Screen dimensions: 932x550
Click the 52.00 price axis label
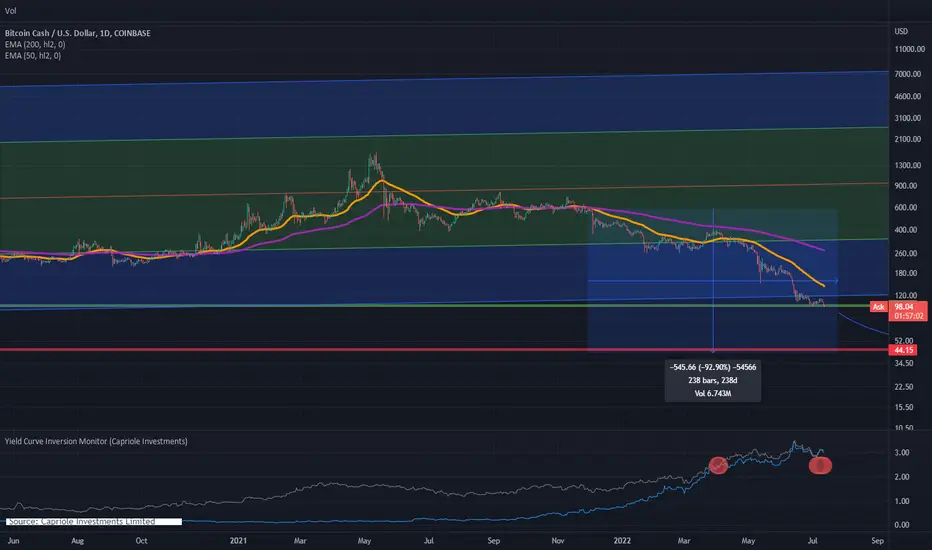pyautogui.click(x=904, y=341)
